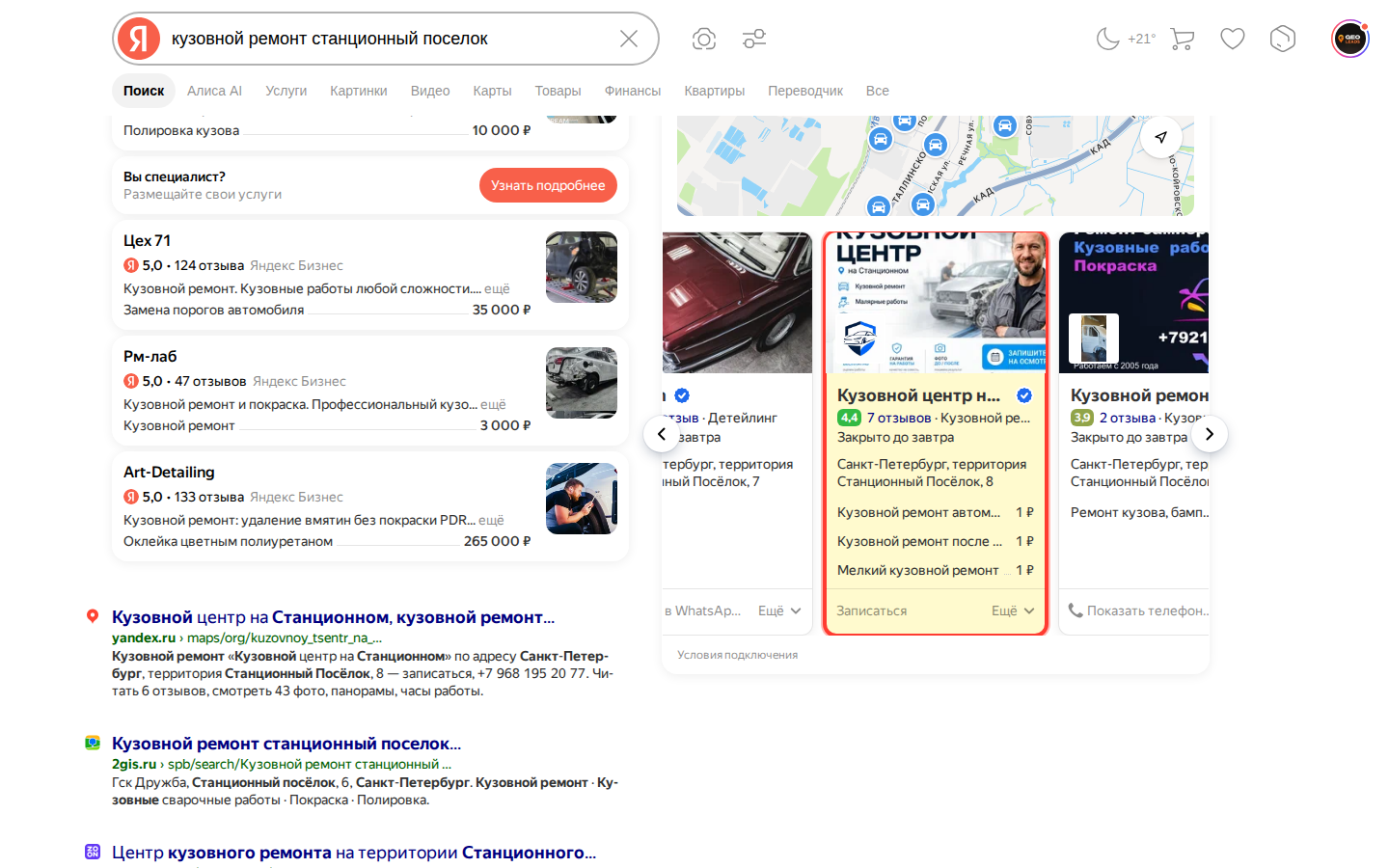Open the Финансы tab

pos(633,91)
